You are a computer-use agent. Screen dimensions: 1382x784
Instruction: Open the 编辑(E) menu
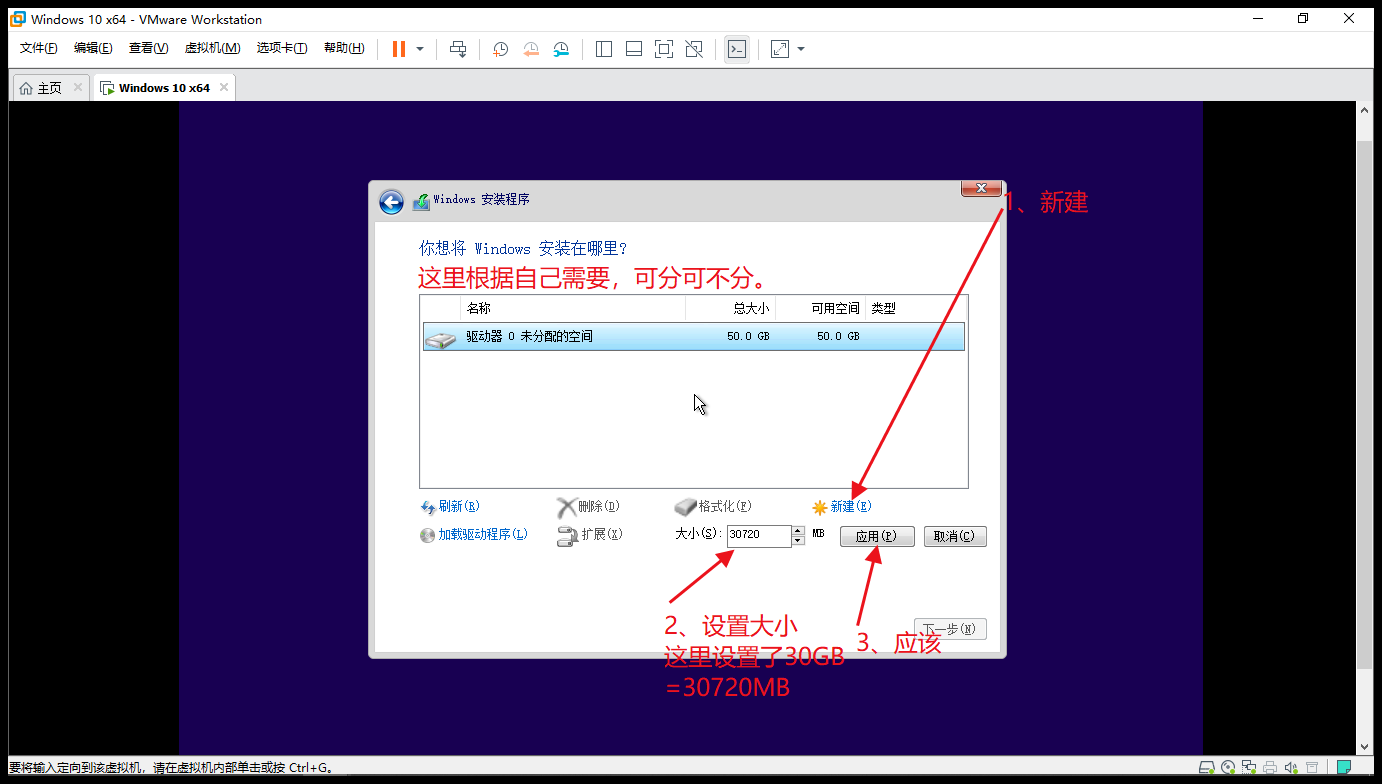pyautogui.click(x=93, y=48)
